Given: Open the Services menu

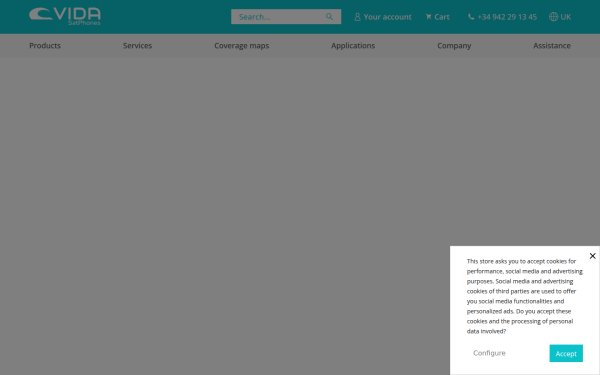Looking at the screenshot, I should [x=137, y=46].
